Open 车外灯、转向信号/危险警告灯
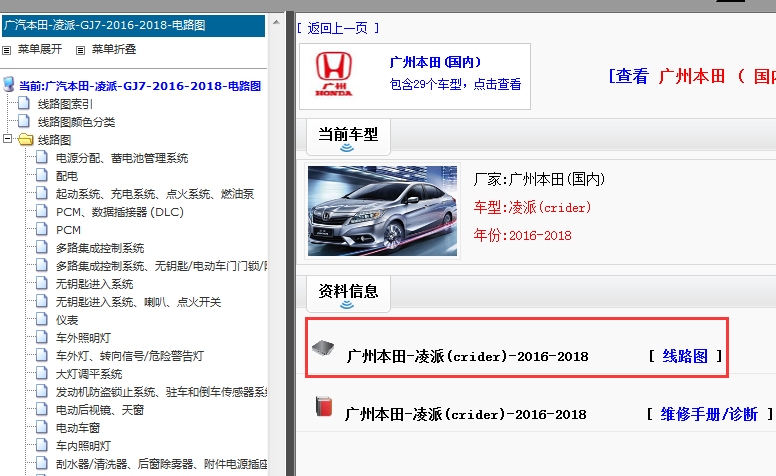This screenshot has width=776, height=476. [x=130, y=356]
